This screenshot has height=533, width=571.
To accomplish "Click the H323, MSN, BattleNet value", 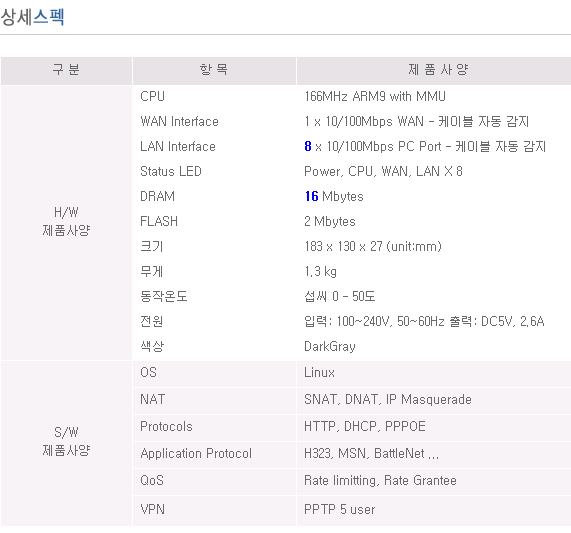I will [x=371, y=453].
